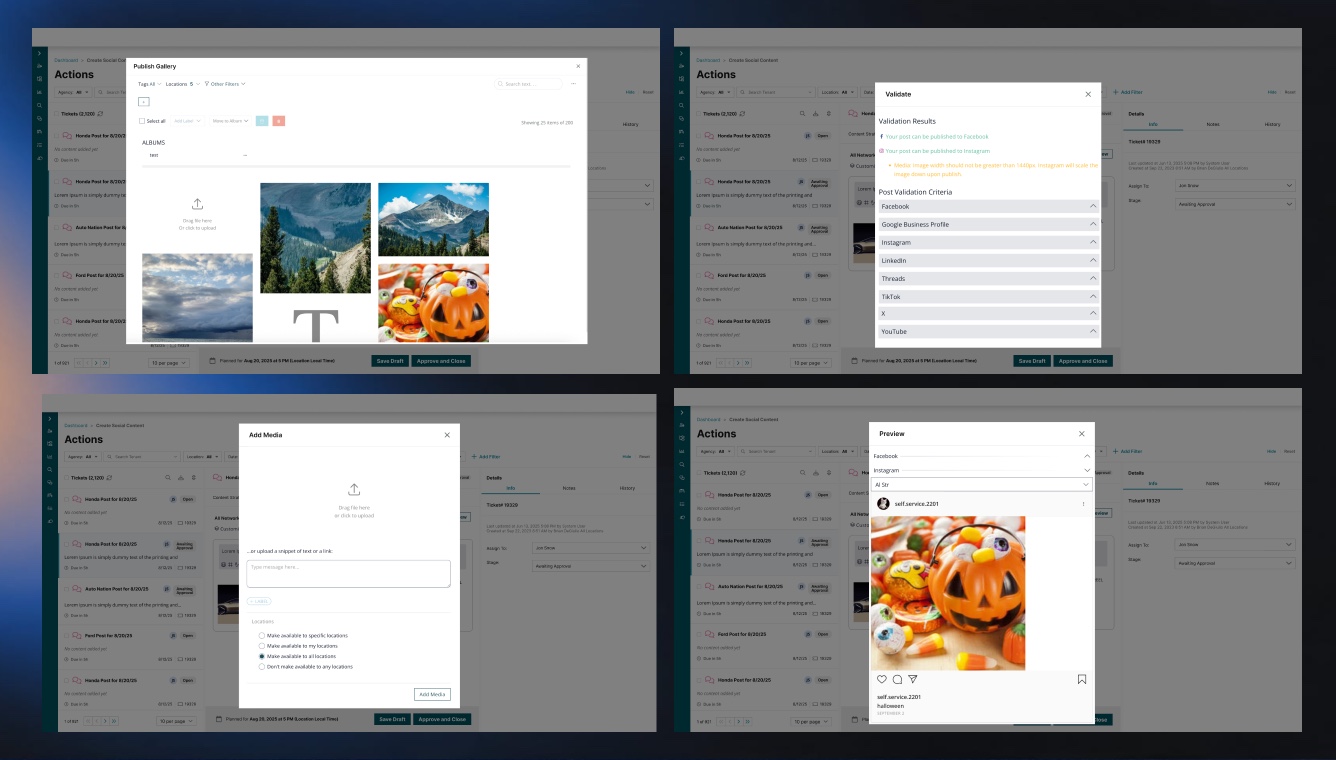Click the upload icon in Publish Gallery grid
The image size is (1336, 760).
[197, 204]
